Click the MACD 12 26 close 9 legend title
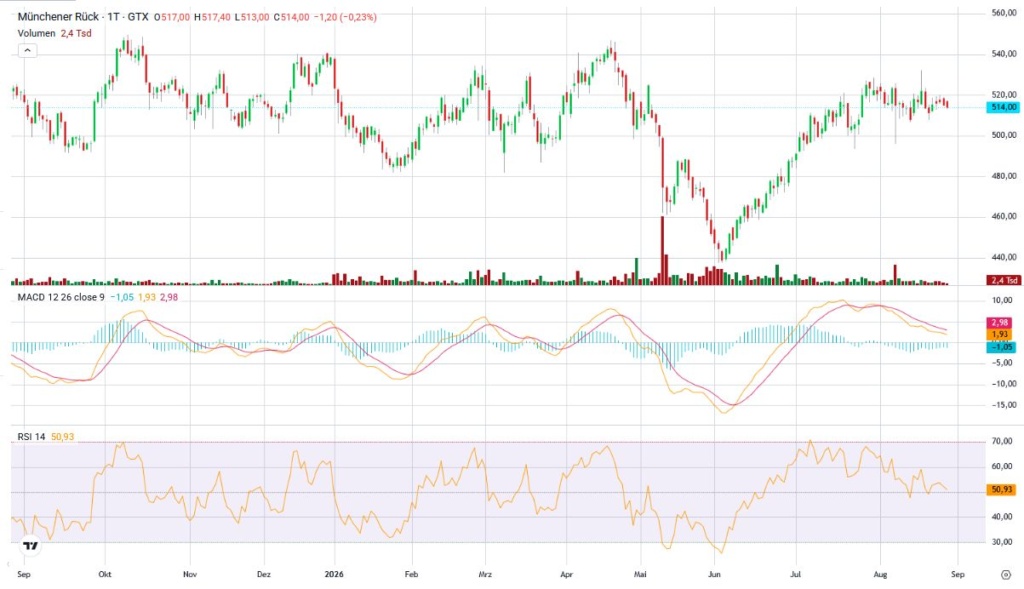Screen dimensions: 1024x589 point(61,297)
